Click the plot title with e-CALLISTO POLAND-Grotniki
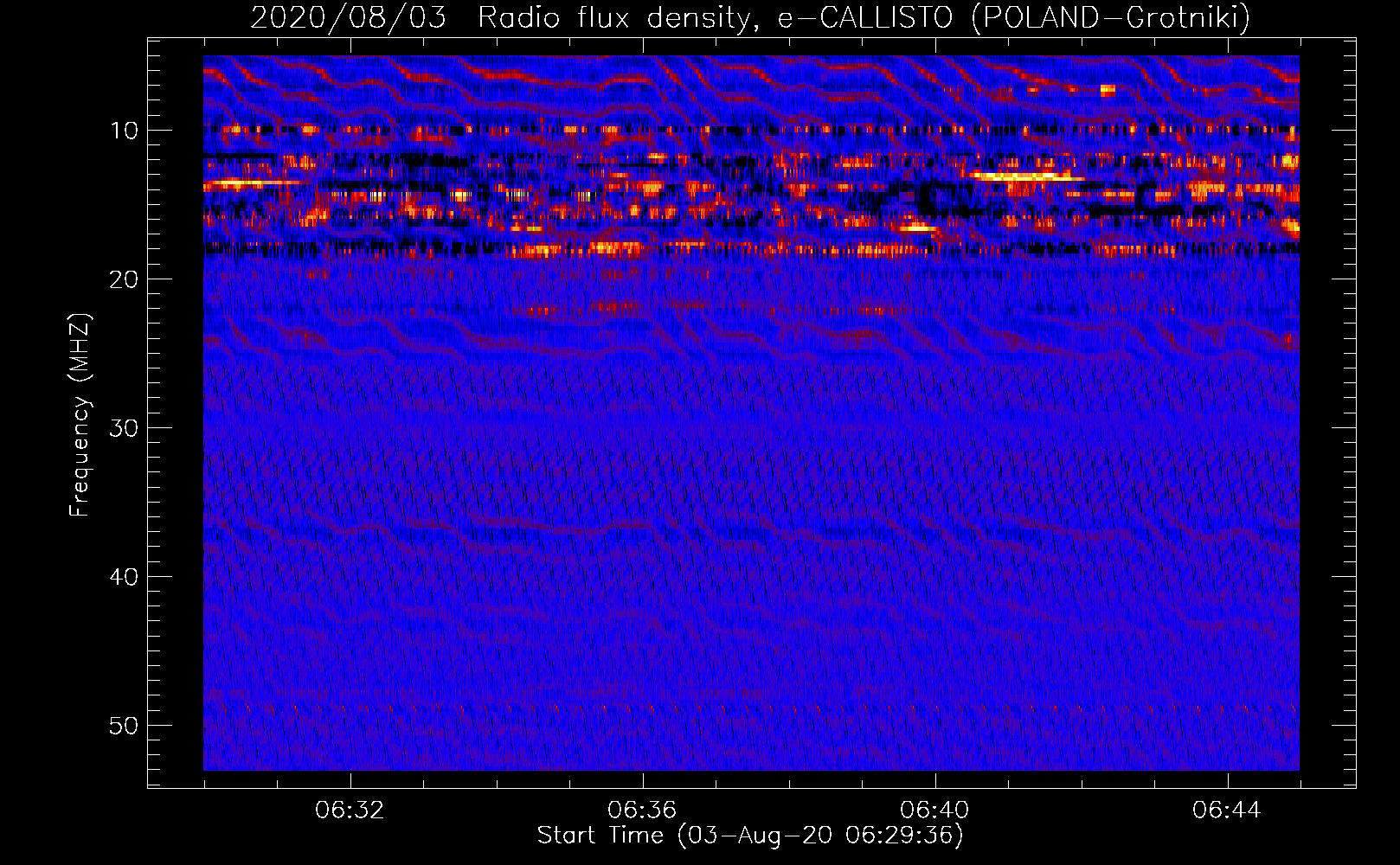Image resolution: width=1400 pixels, height=865 pixels. [x=750, y=17]
